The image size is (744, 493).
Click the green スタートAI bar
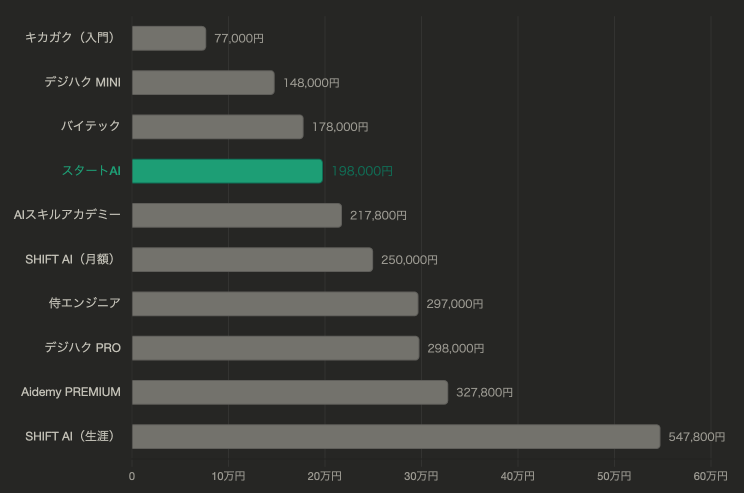click(x=227, y=171)
